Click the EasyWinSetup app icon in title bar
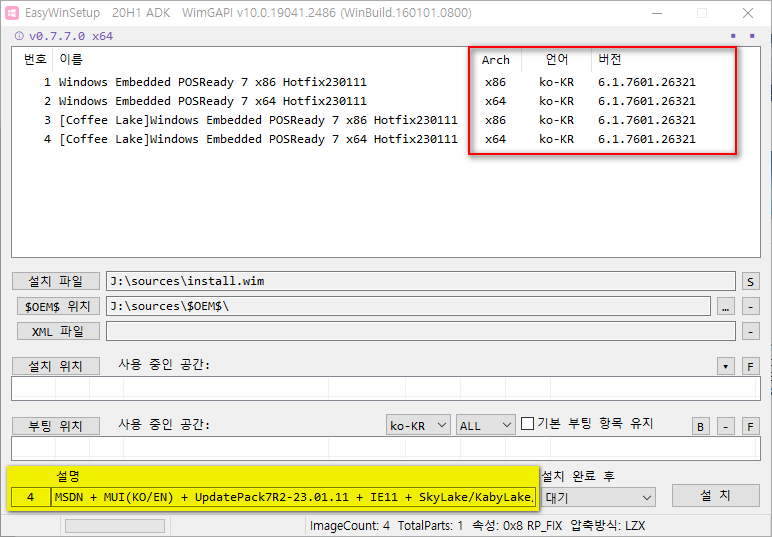 click(12, 13)
